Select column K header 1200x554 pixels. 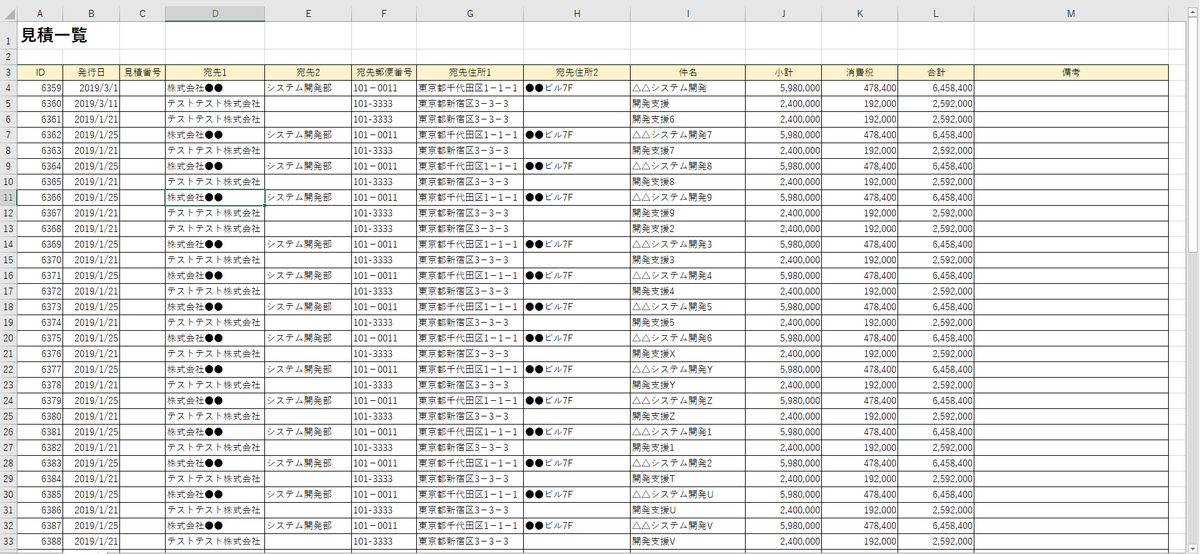pyautogui.click(x=860, y=14)
